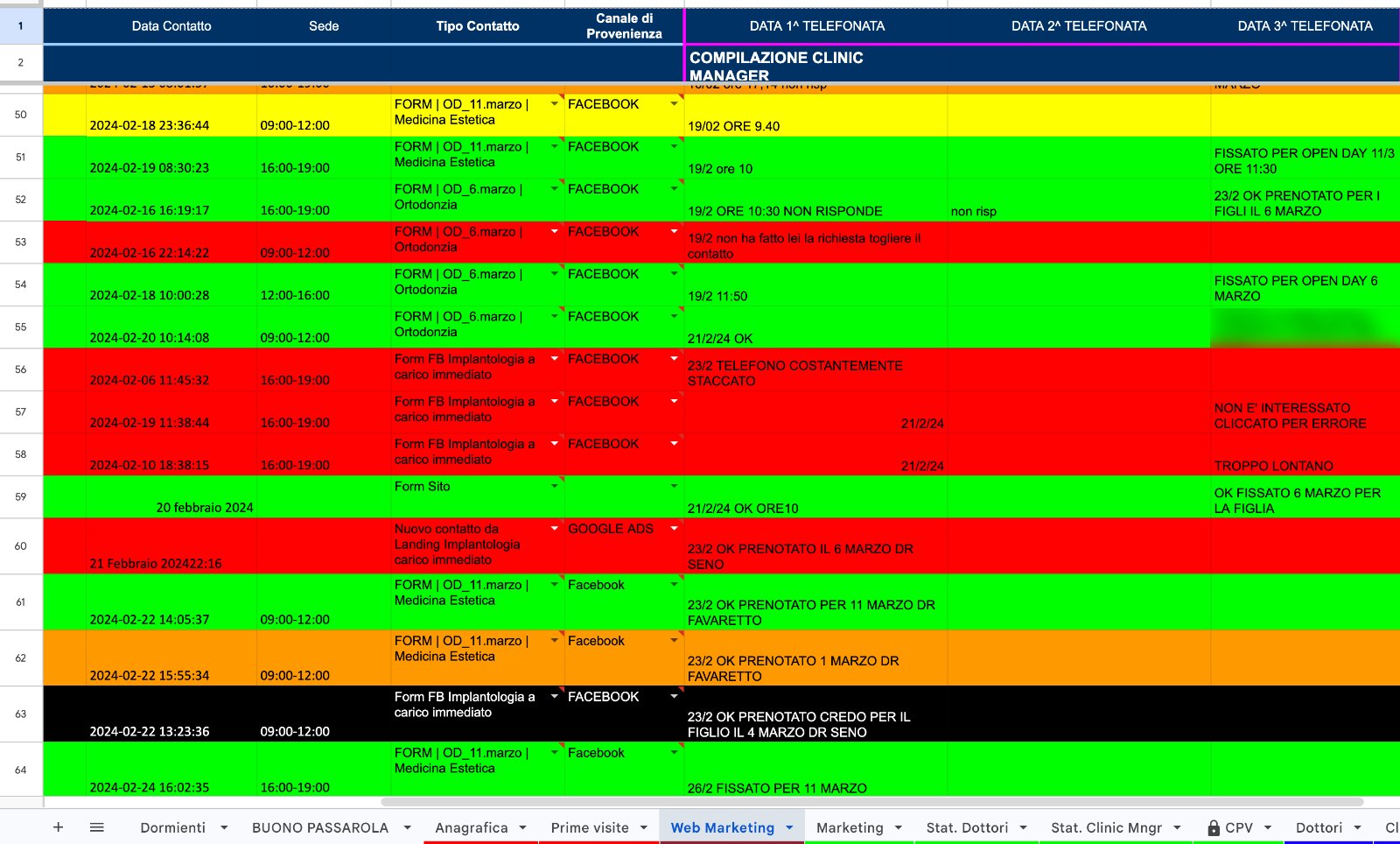Image resolution: width=1400 pixels, height=844 pixels.
Task: Select cell '23/2 OK PRENOTATO 1 MARZO DR FAVARETTO'
Action: pos(816,658)
